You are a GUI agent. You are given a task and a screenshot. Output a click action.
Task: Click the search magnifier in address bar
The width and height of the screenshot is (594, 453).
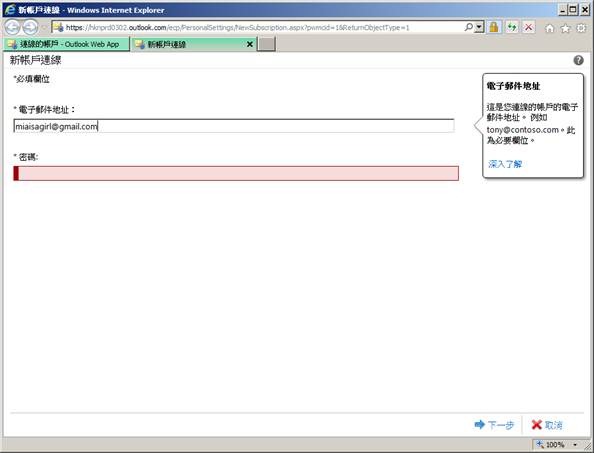(469, 27)
